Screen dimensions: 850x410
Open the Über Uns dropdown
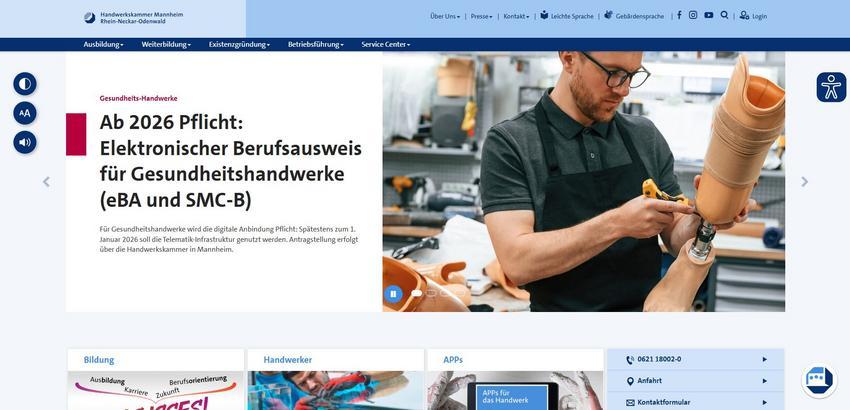pyautogui.click(x=445, y=16)
